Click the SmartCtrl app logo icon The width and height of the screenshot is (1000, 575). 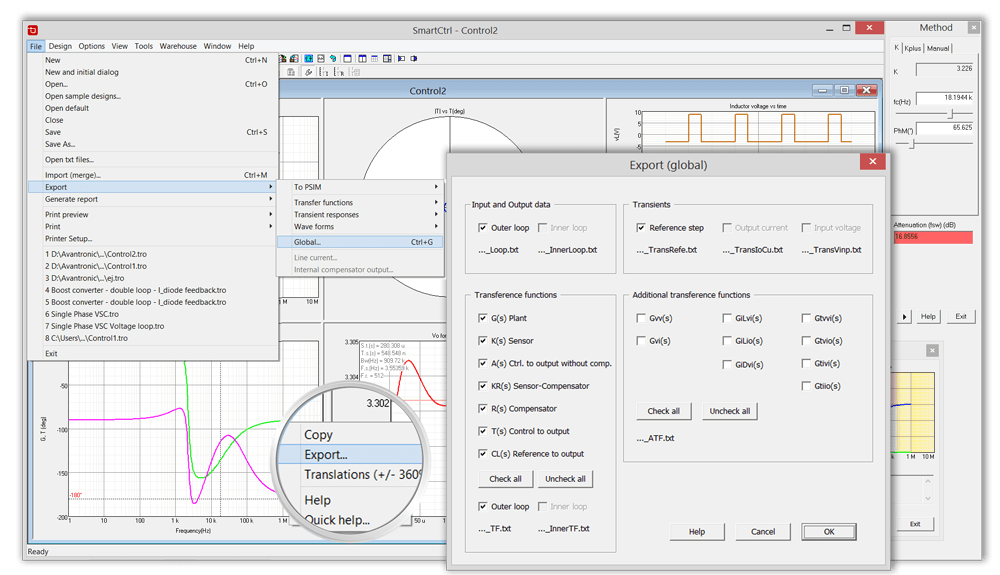34,30
